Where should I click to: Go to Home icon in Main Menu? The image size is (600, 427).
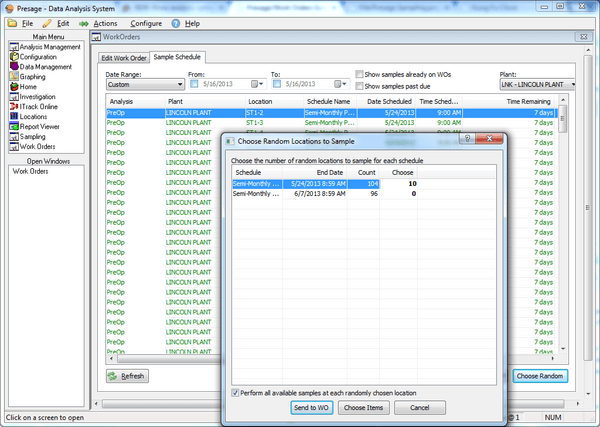click(14, 87)
